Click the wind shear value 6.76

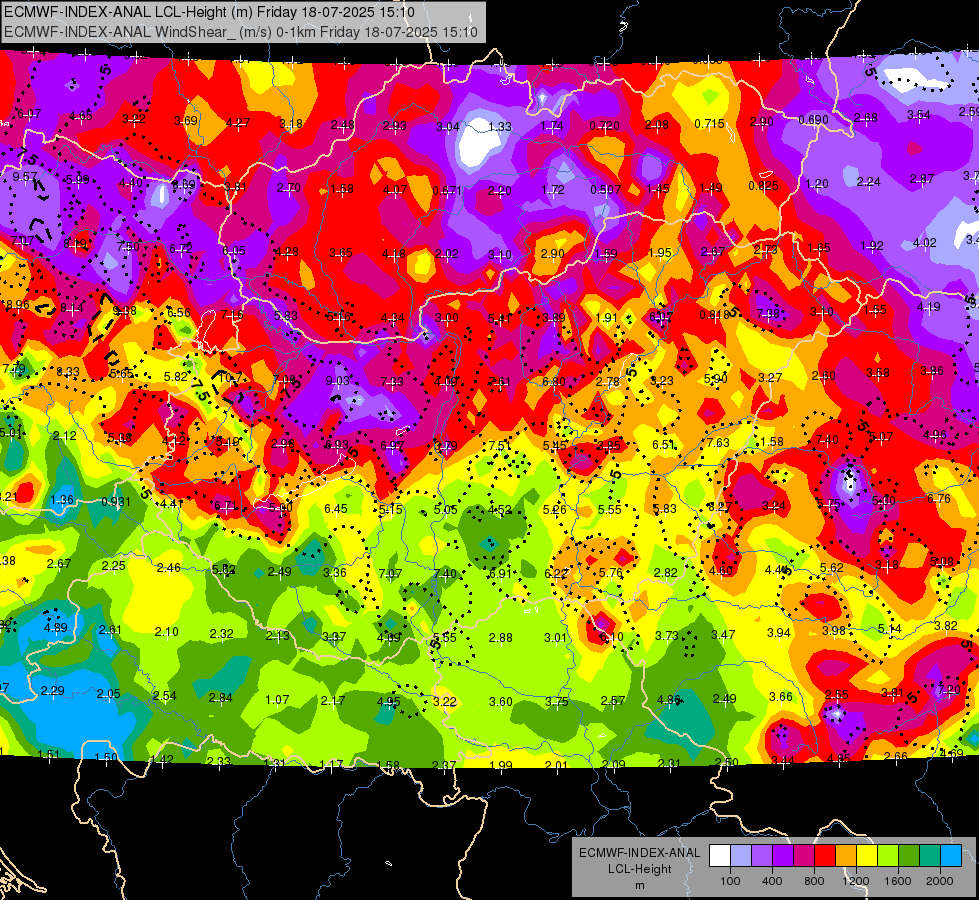tap(939, 498)
